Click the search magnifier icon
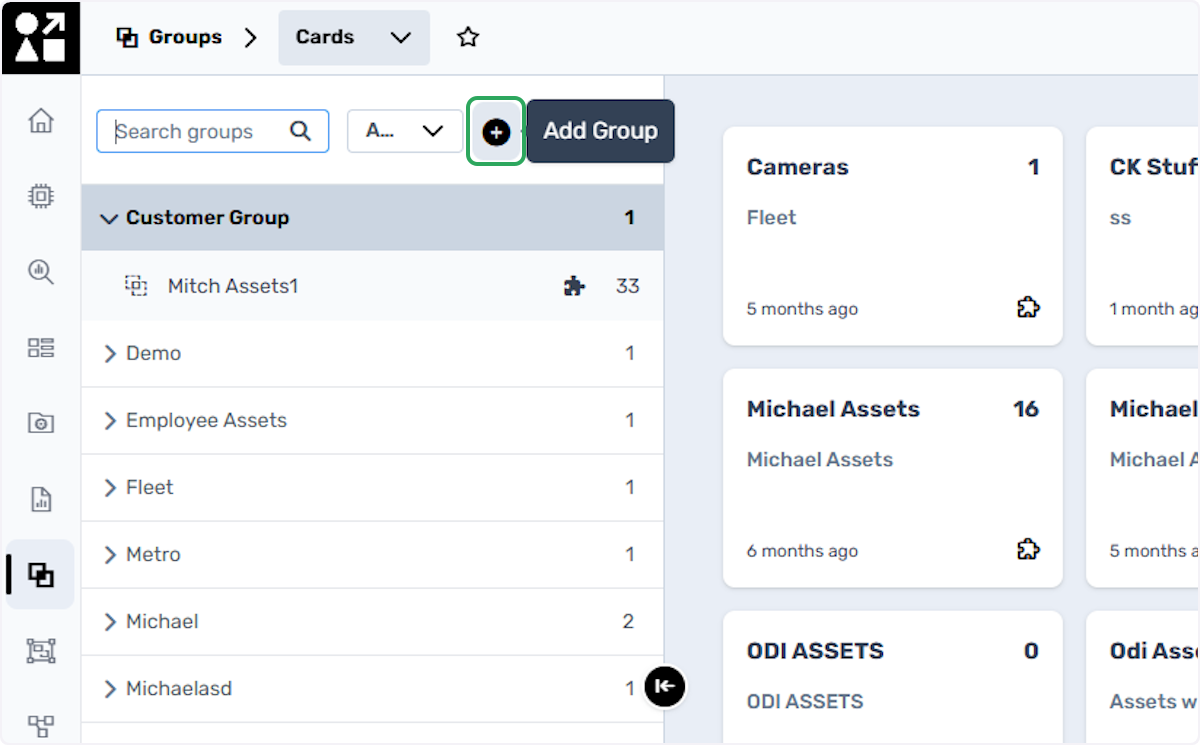 coord(300,131)
